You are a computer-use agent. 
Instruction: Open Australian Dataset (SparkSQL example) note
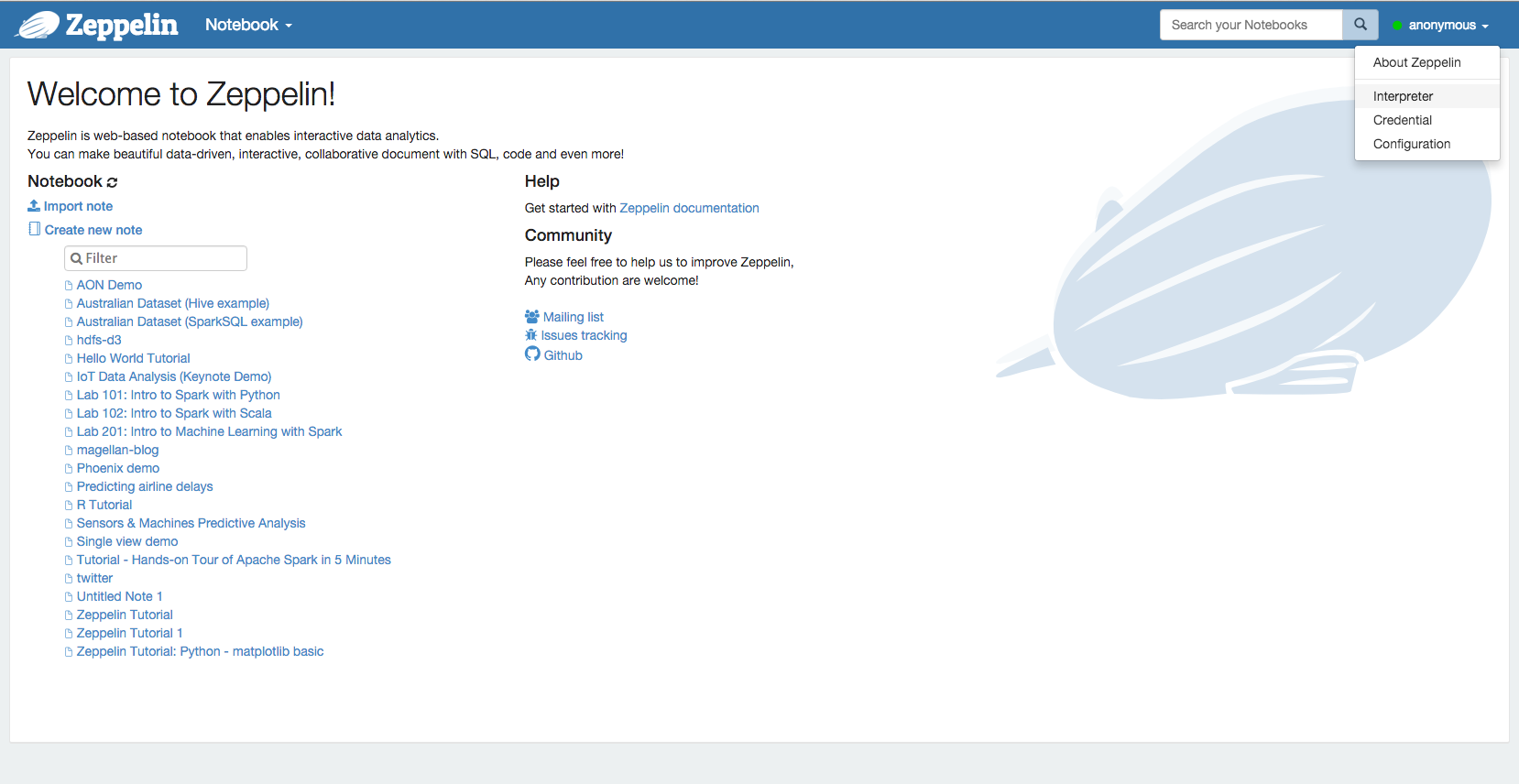click(x=190, y=321)
